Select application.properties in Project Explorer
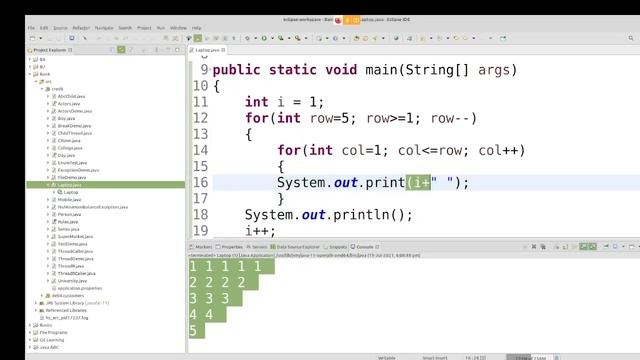 click(x=80, y=288)
